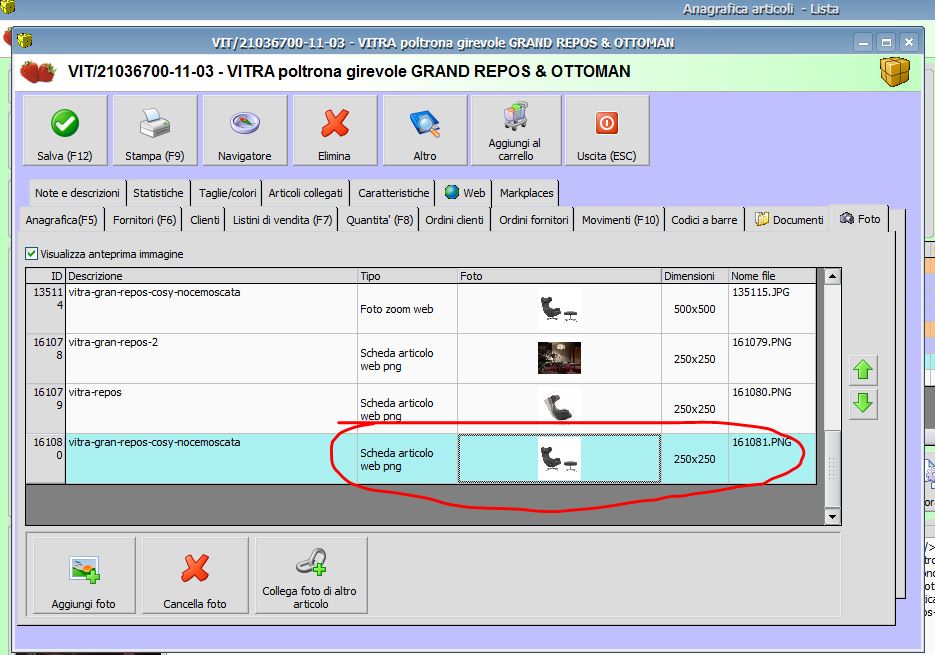This screenshot has width=935, height=655.
Task: Click the file name 161081.PNG
Action: coord(762,443)
